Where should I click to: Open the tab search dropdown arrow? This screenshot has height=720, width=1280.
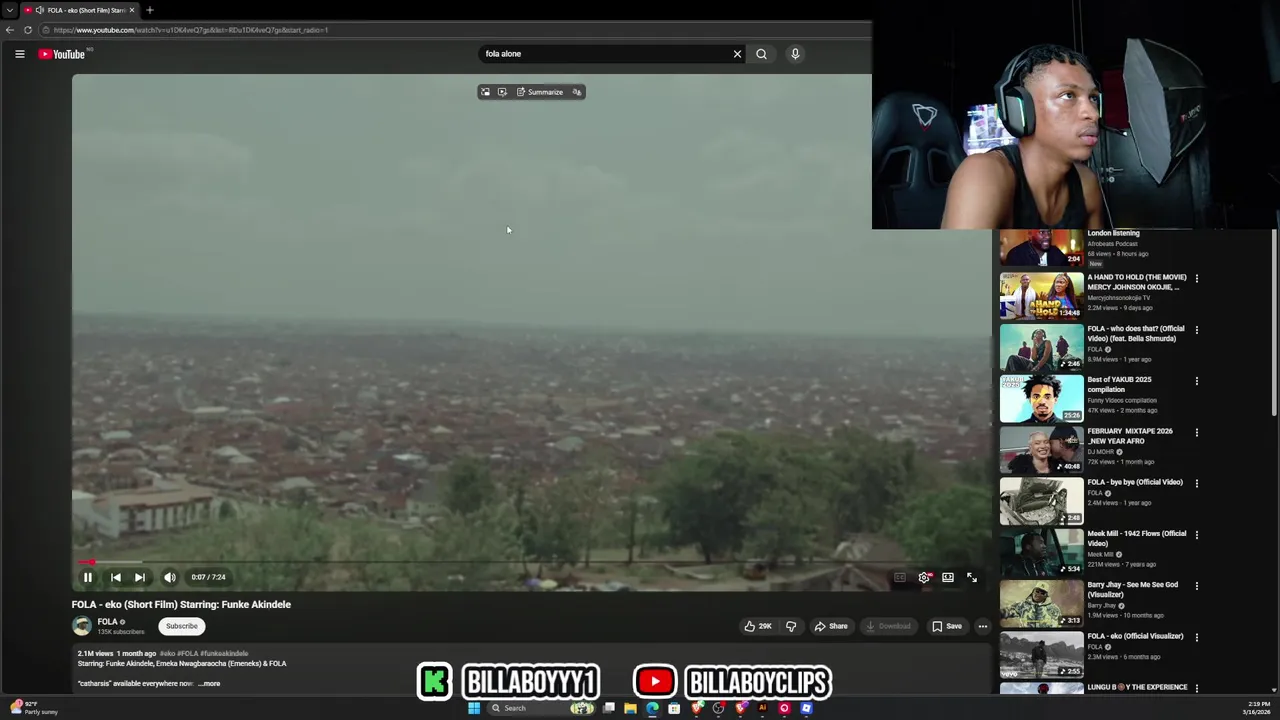(9, 10)
